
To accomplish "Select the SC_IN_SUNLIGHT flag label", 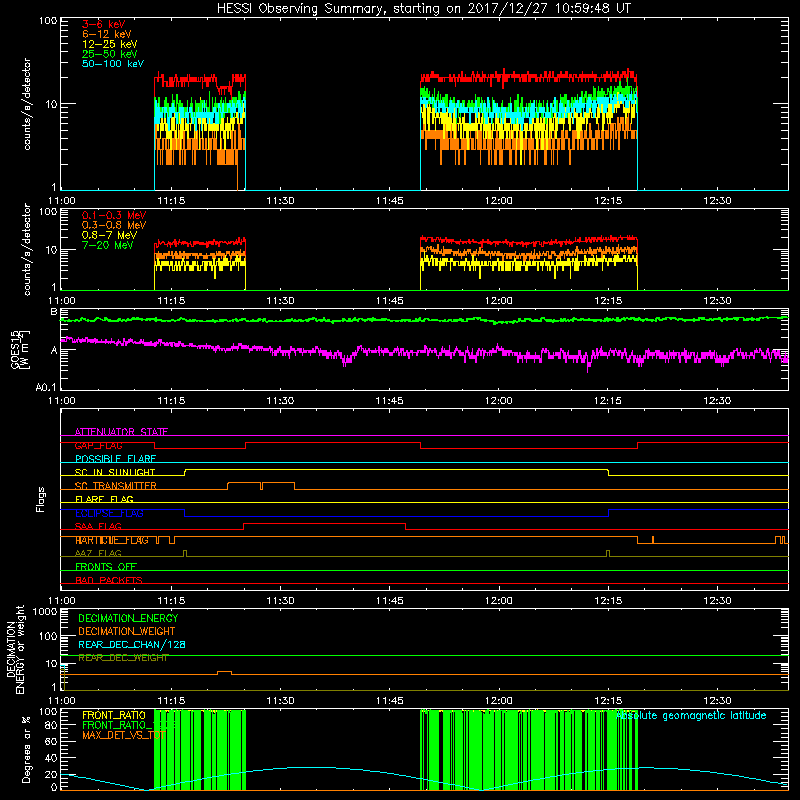I will tap(115, 472).
